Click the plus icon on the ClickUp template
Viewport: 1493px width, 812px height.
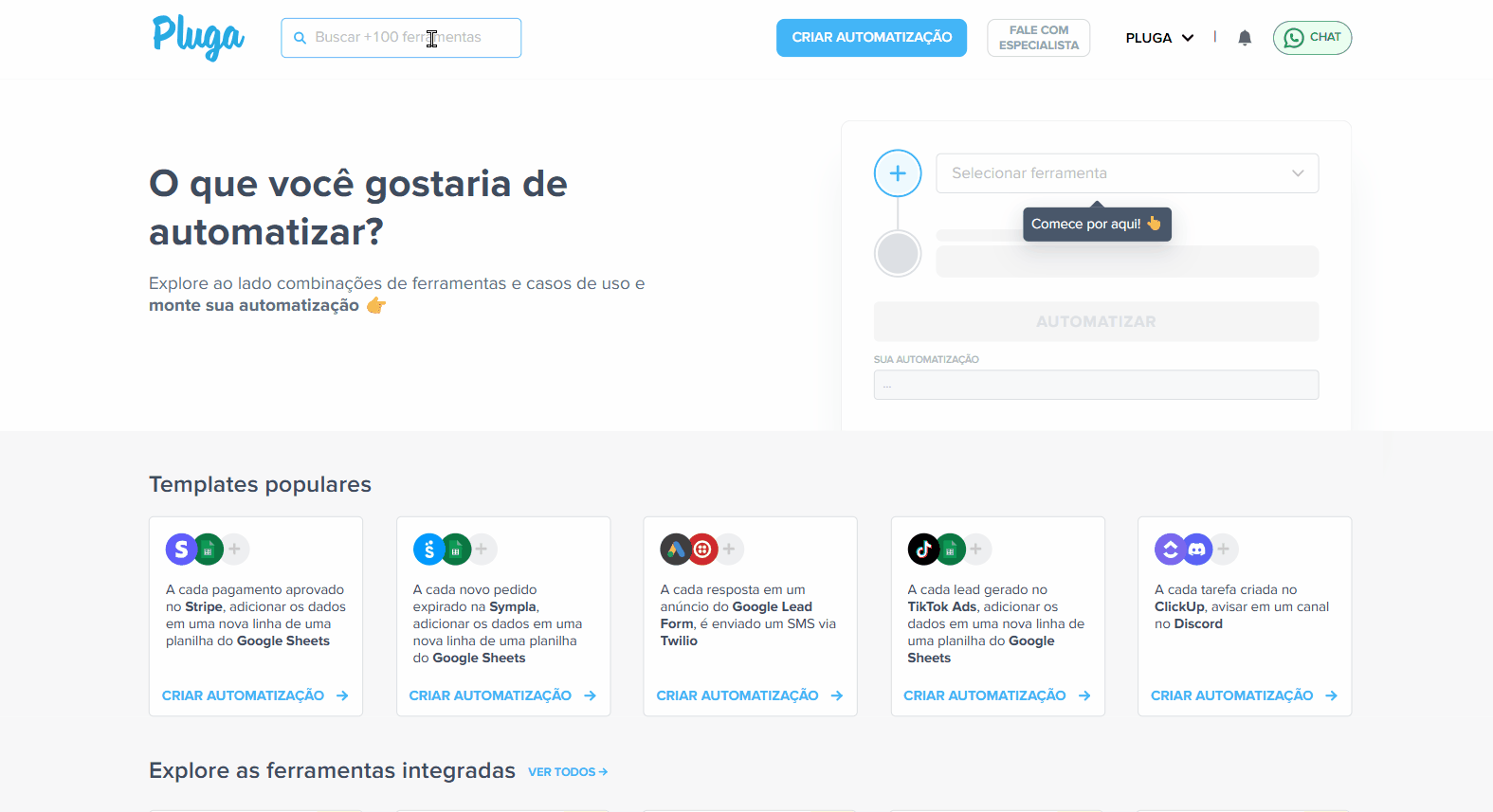tap(1224, 549)
